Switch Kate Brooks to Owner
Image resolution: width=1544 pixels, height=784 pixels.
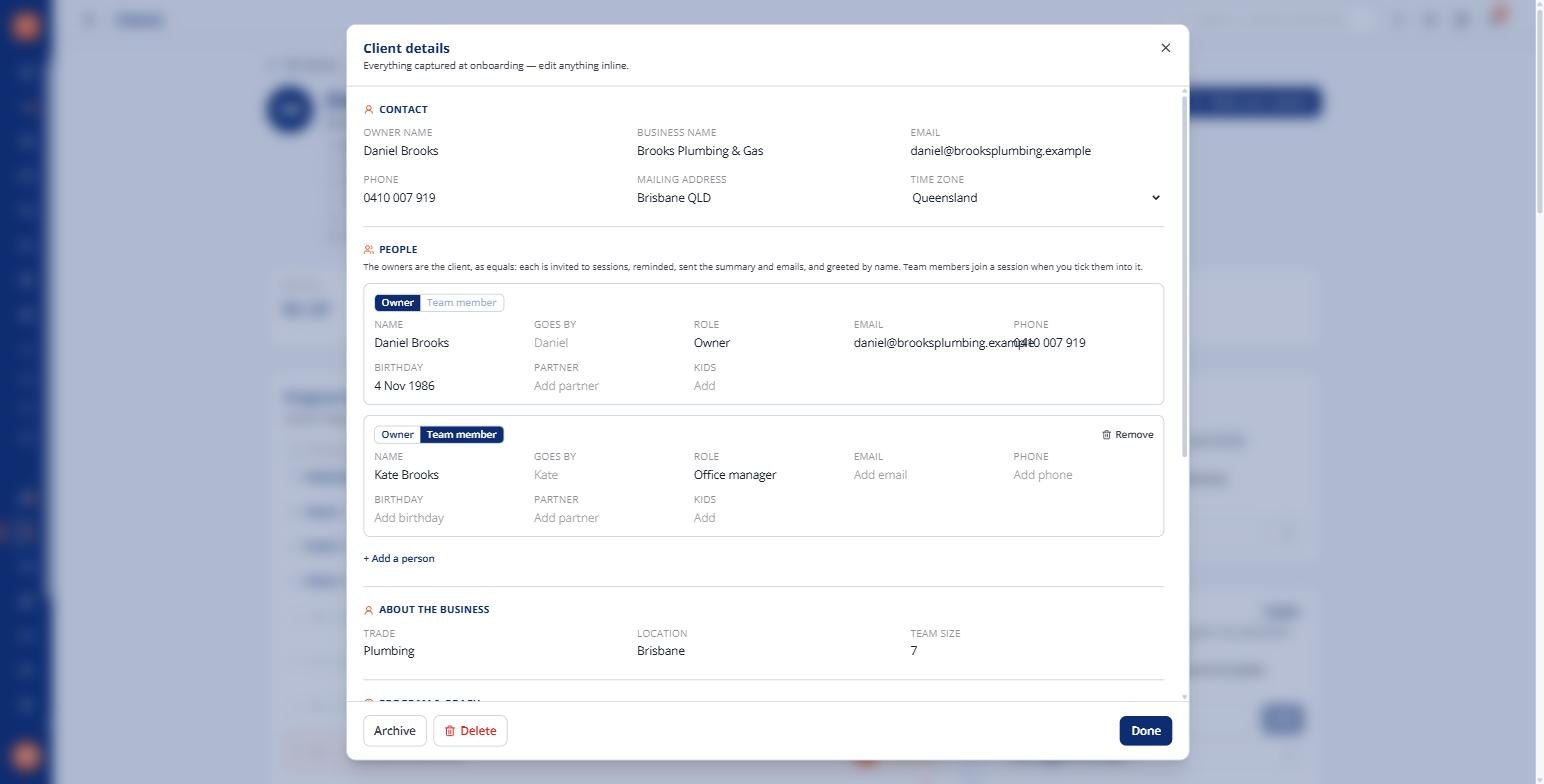397,435
